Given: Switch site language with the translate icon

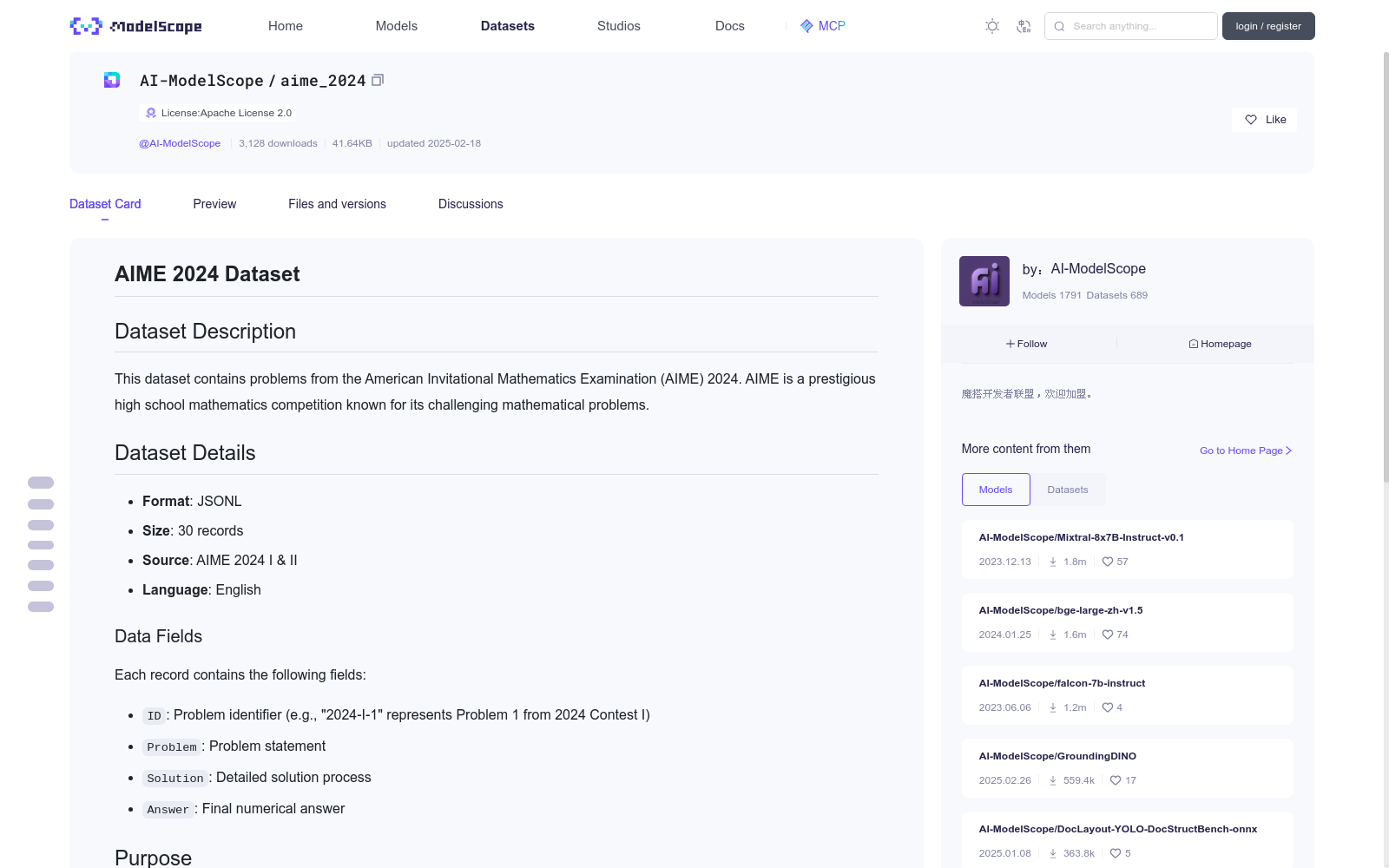Looking at the screenshot, I should coord(1024,26).
